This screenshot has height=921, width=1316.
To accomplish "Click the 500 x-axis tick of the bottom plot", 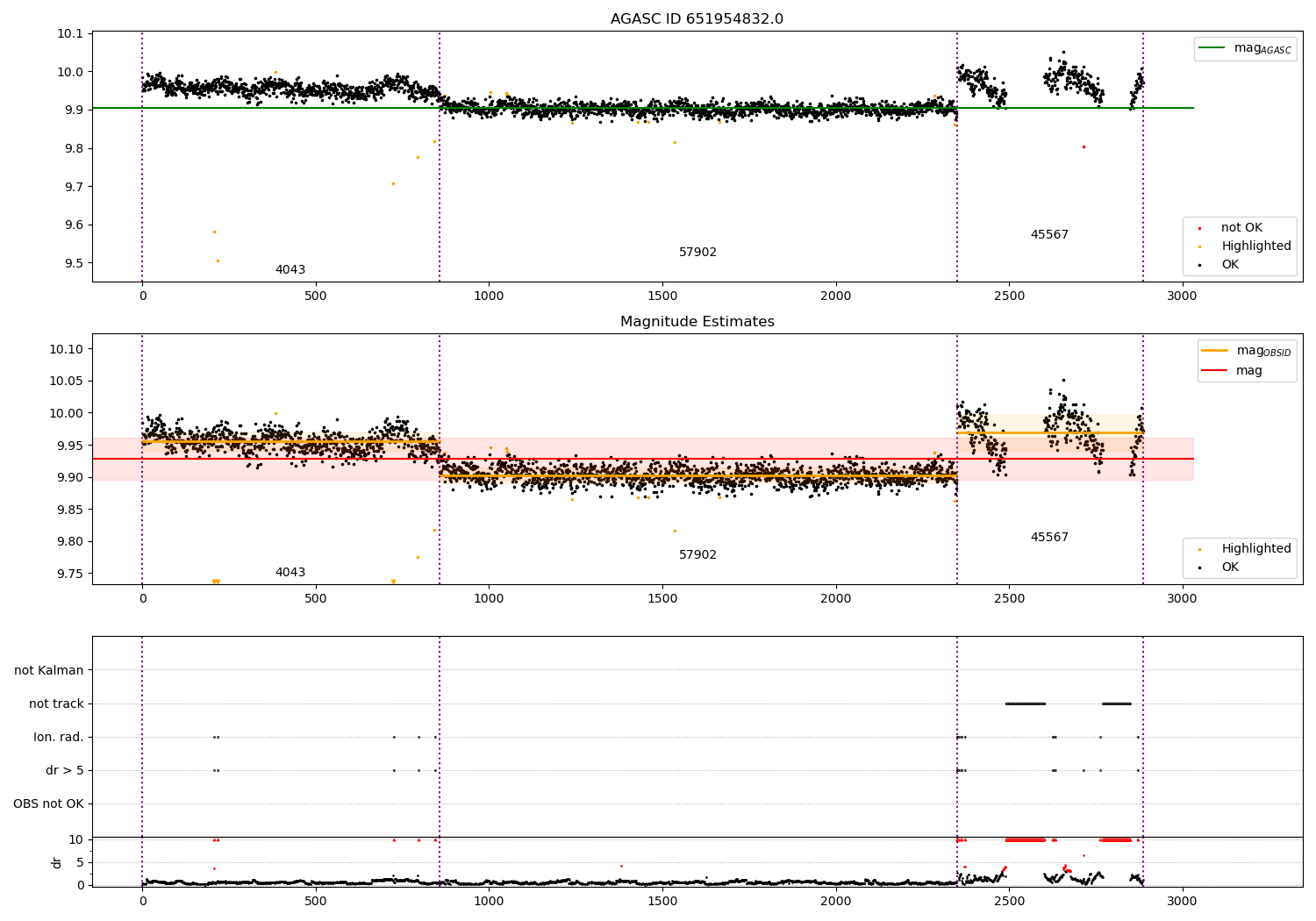I will (316, 901).
